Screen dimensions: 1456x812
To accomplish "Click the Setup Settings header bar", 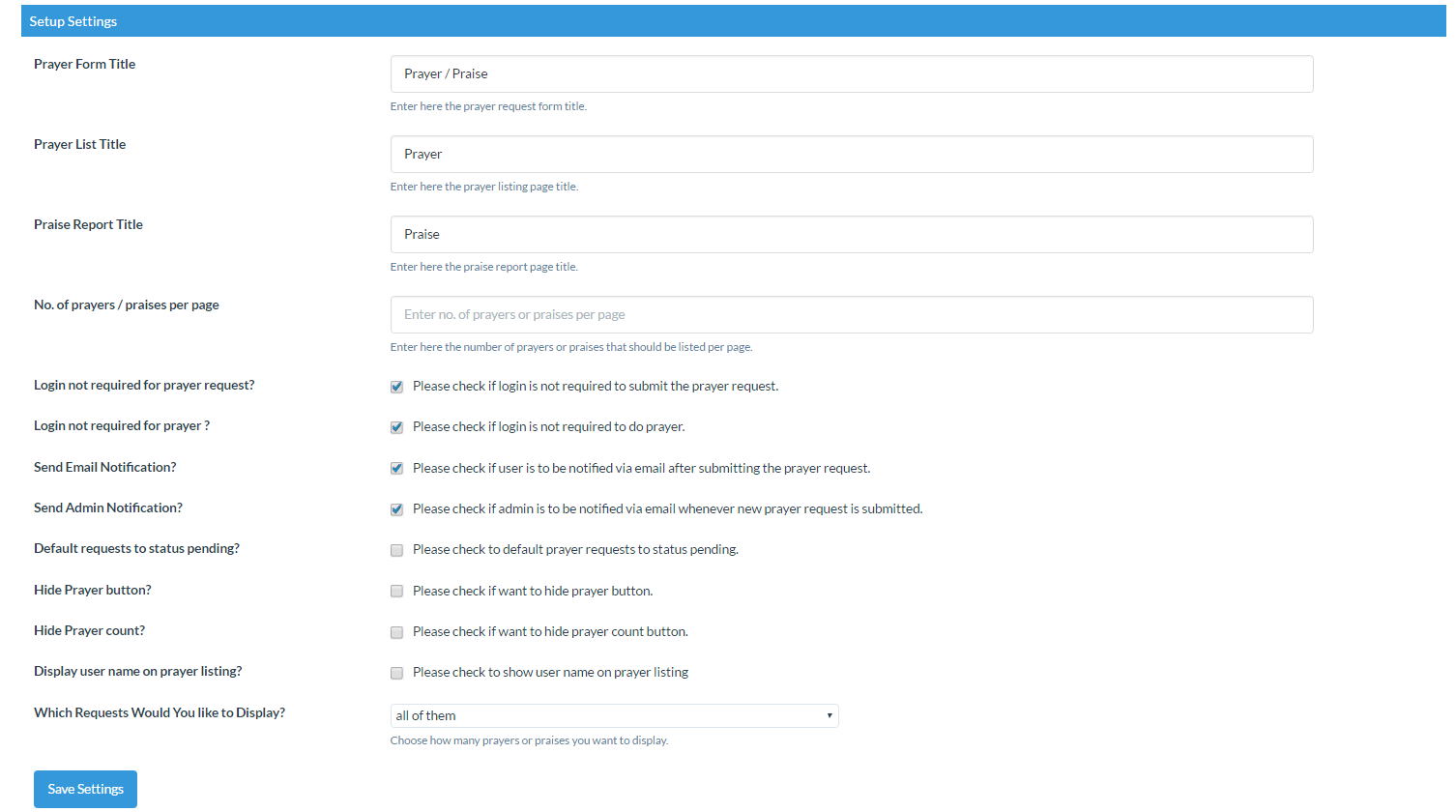I will pyautogui.click(x=733, y=21).
